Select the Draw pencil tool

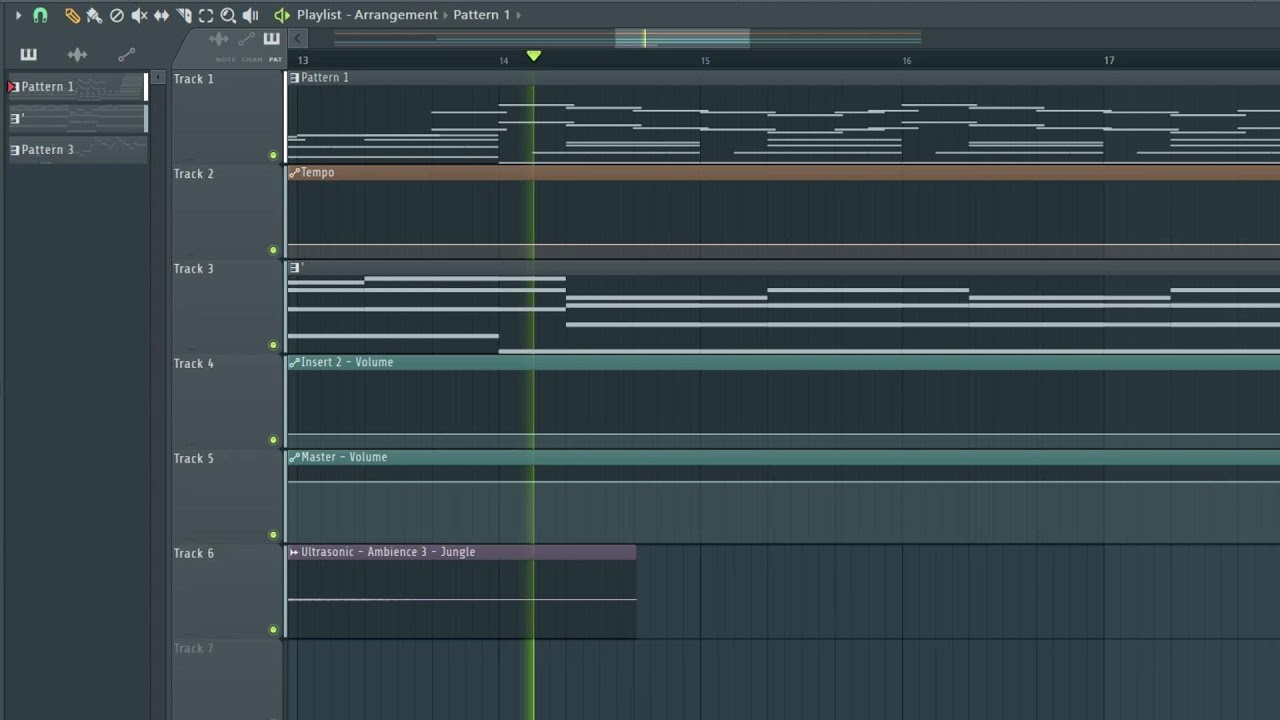coord(72,15)
